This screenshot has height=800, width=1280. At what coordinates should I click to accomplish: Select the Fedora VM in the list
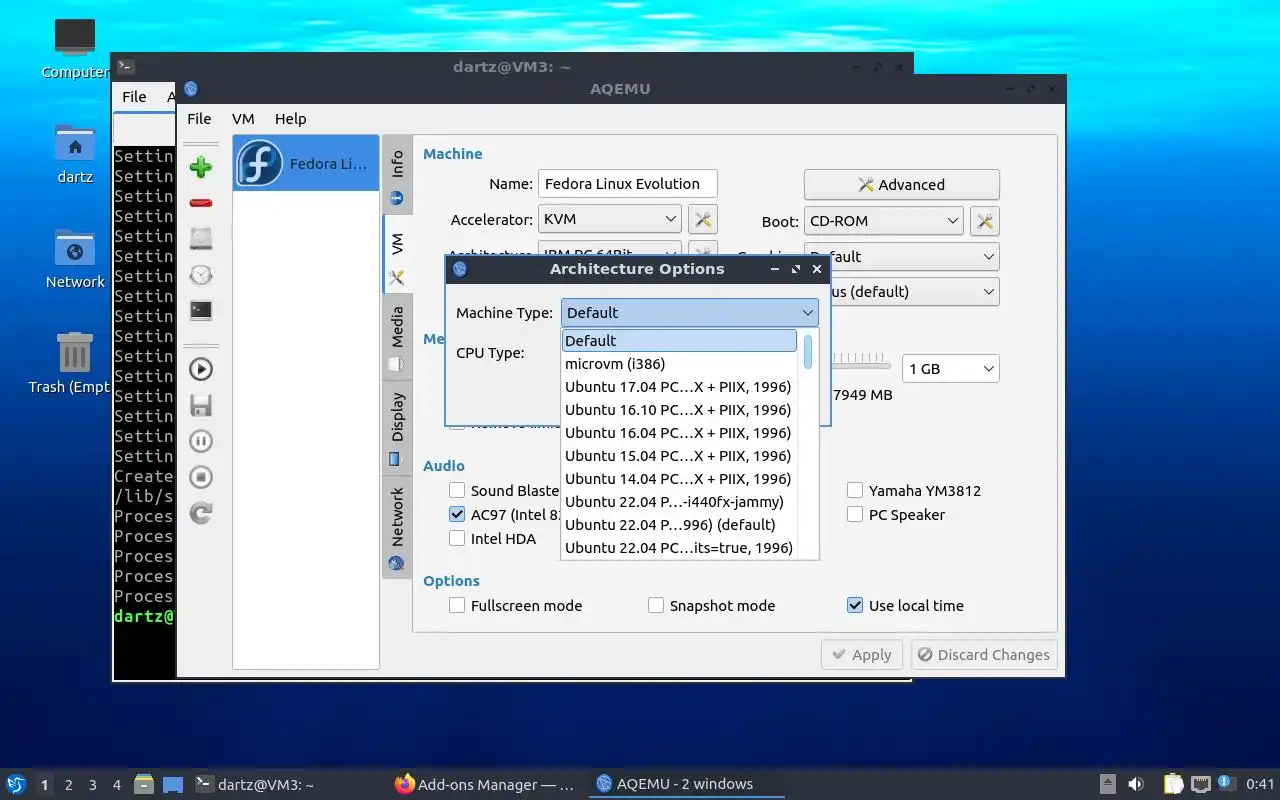pyautogui.click(x=306, y=164)
